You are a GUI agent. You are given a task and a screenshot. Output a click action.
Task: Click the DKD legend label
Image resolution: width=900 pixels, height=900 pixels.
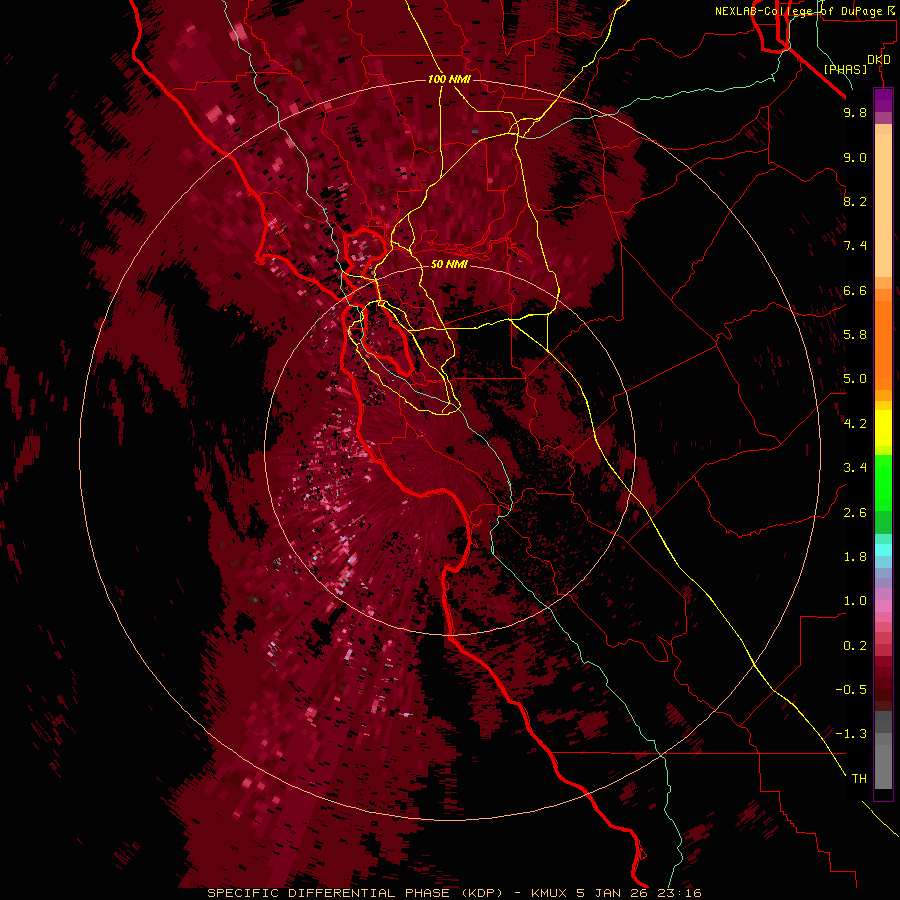pos(878,60)
